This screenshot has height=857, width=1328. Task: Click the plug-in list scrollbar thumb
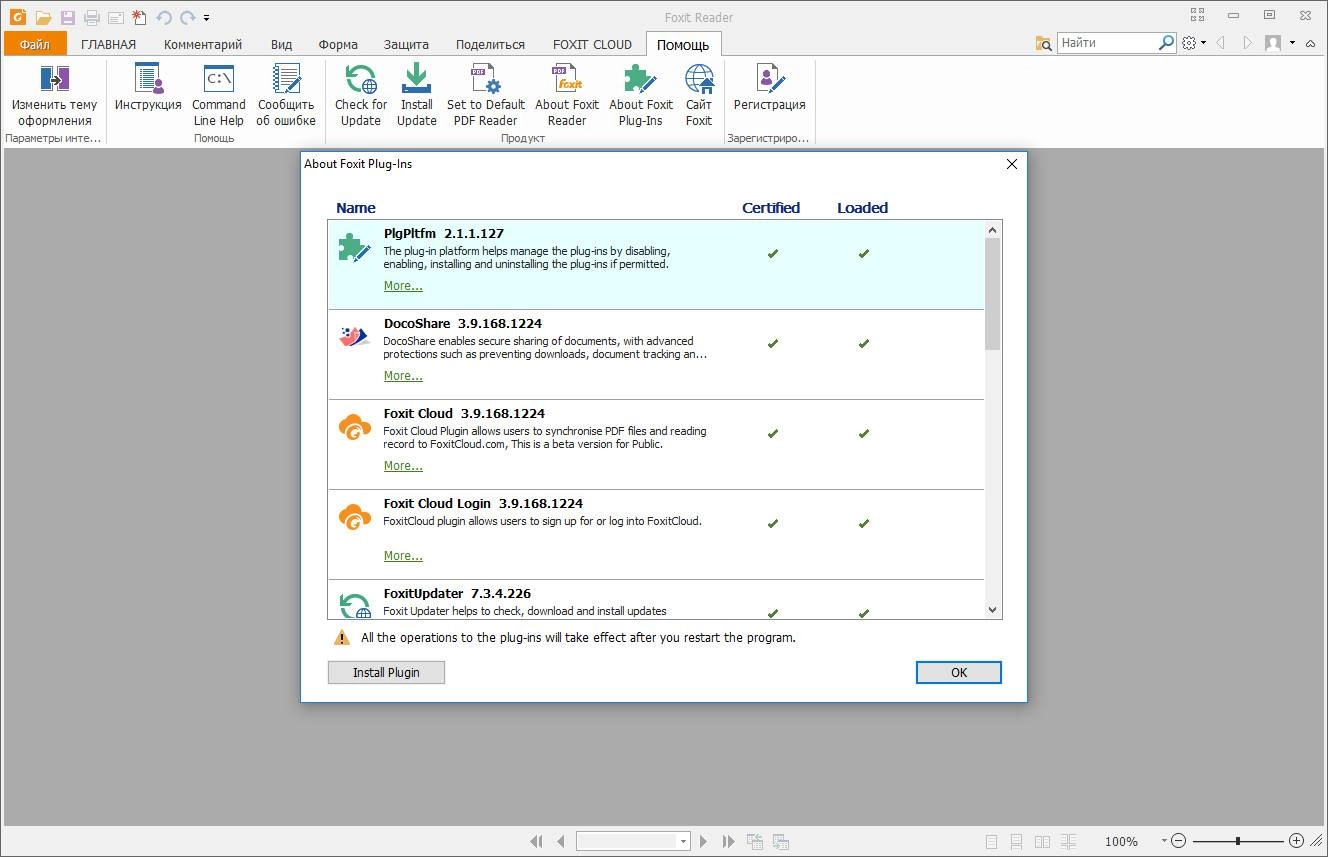tap(992, 294)
